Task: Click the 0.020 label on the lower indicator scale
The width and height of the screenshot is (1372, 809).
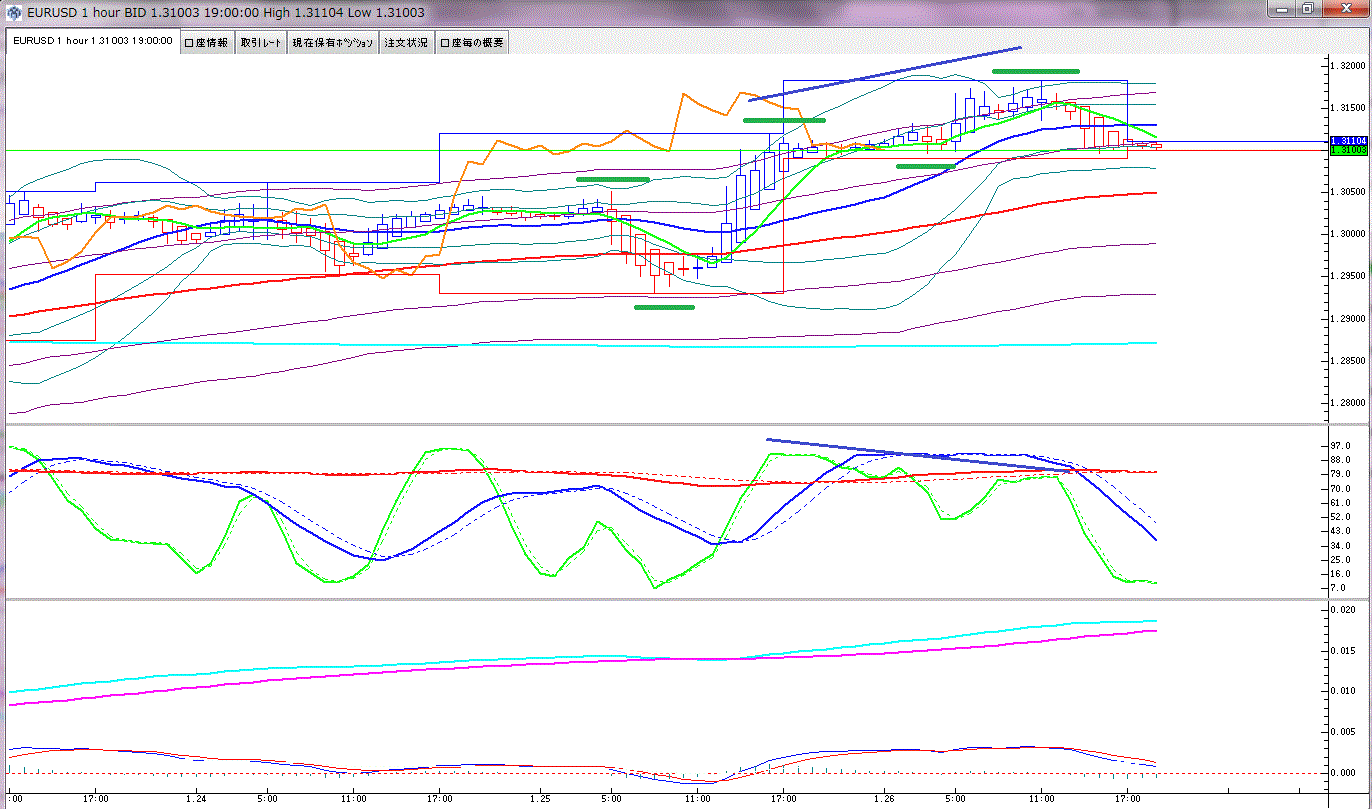Action: click(x=1346, y=609)
